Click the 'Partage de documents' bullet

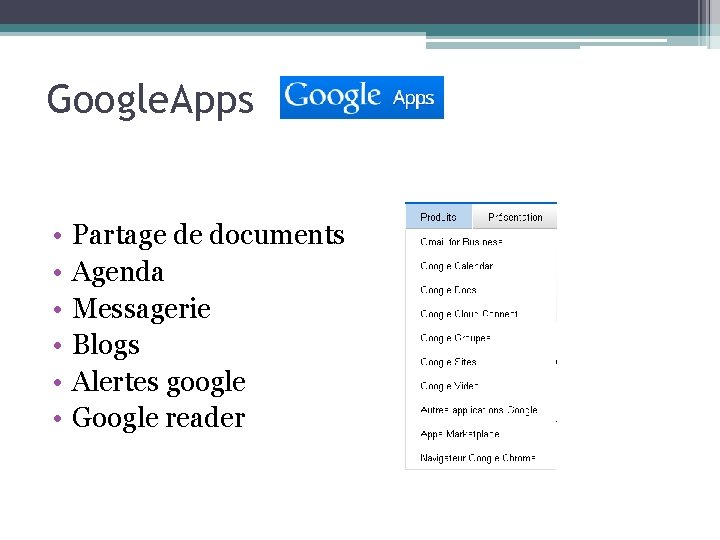click(208, 235)
